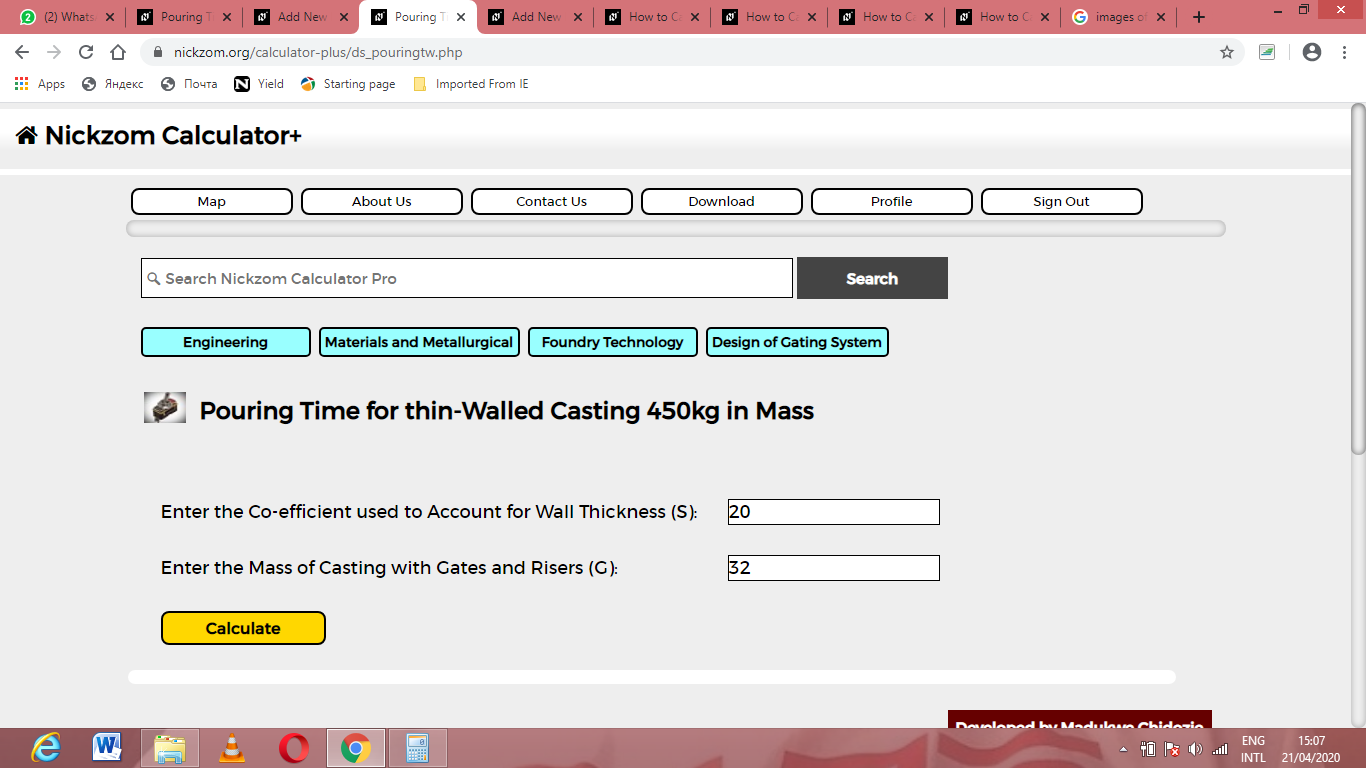This screenshot has height=768, width=1366.
Task: Select the Foundry Technology breadcrumb
Action: click(x=613, y=342)
